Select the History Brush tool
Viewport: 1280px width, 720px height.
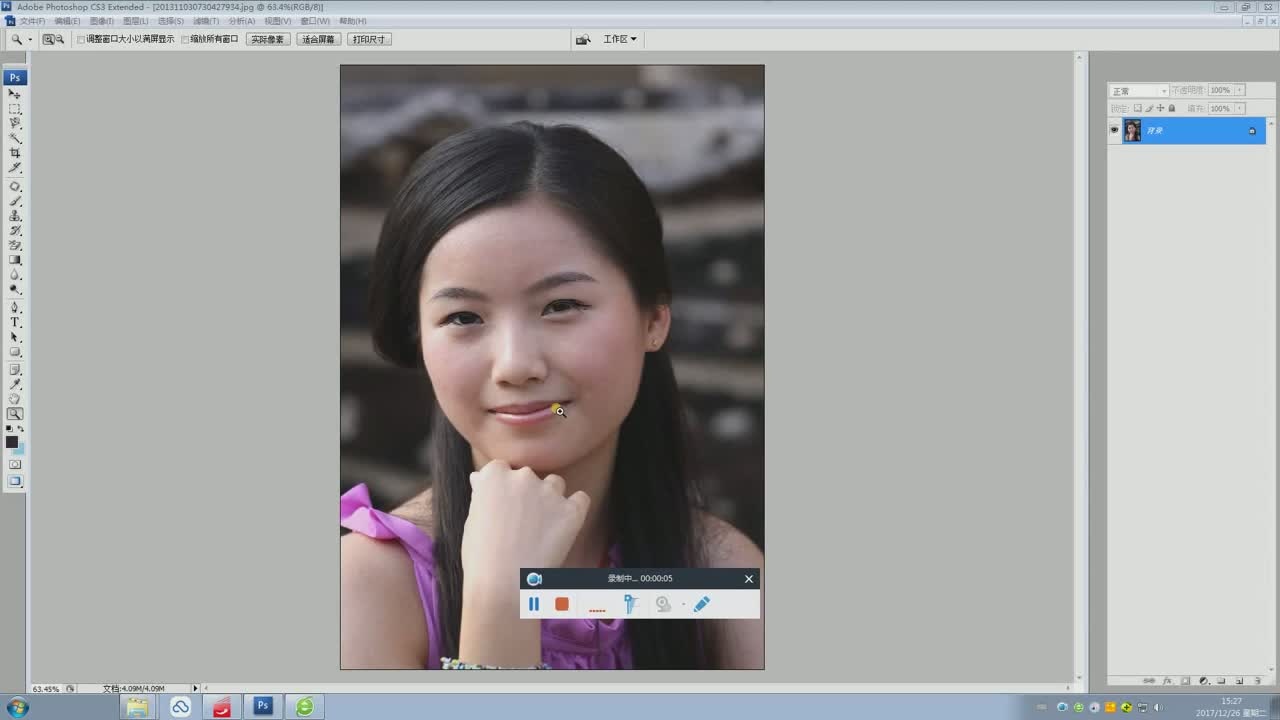[x=15, y=230]
